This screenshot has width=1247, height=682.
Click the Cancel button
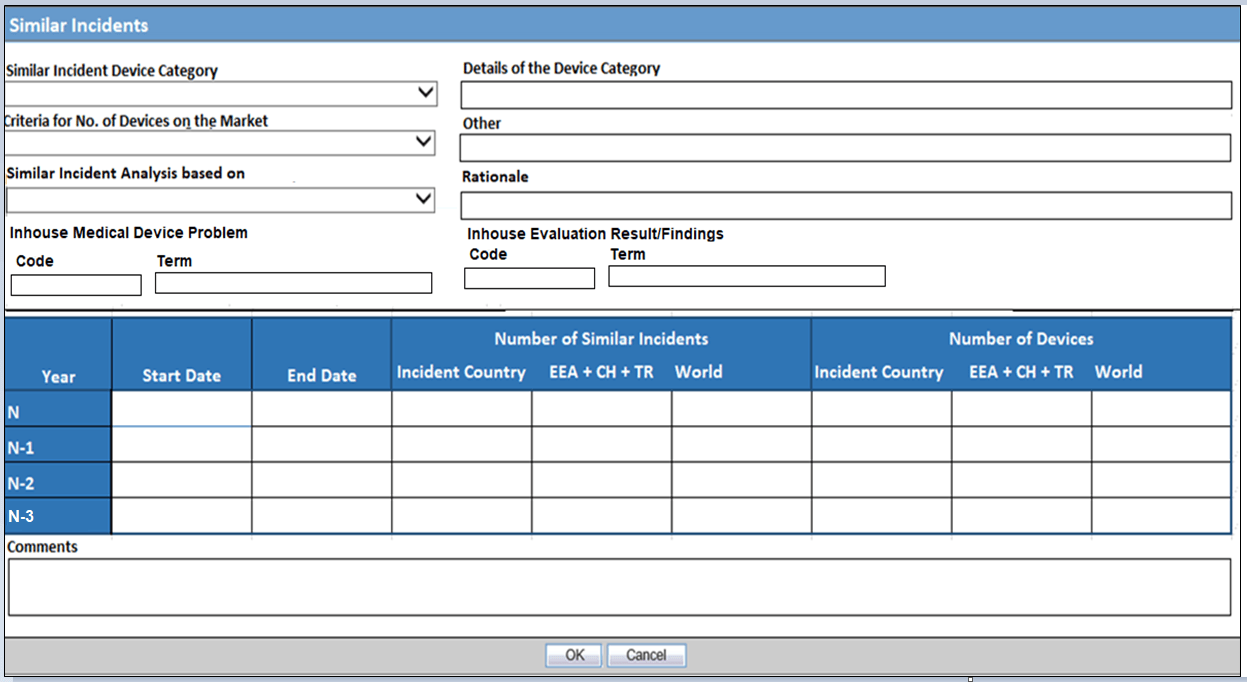646,655
